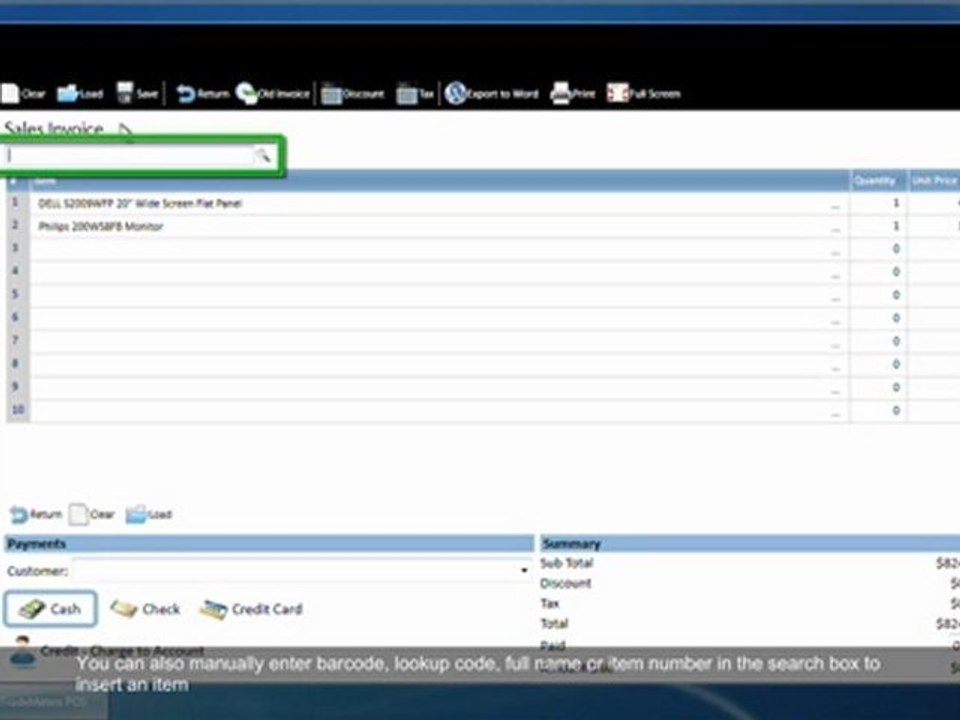960x720 pixels.
Task: Click quantity cell of DELL row
Action: point(878,203)
